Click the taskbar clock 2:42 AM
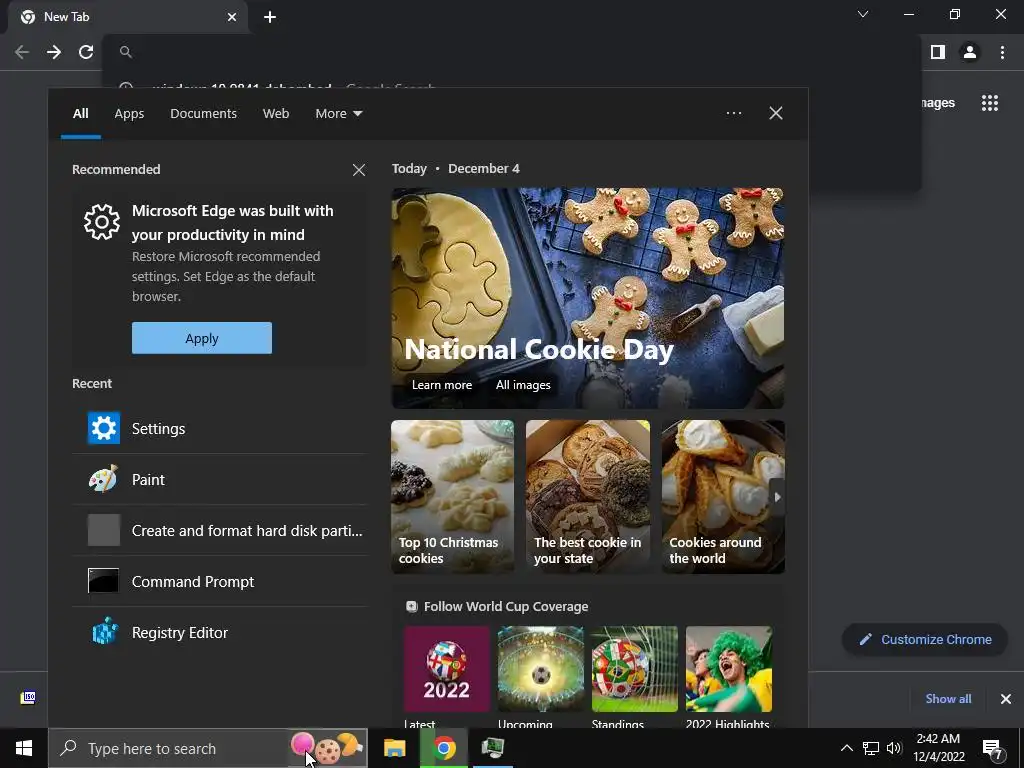The width and height of the screenshot is (1024, 768). pos(938,748)
